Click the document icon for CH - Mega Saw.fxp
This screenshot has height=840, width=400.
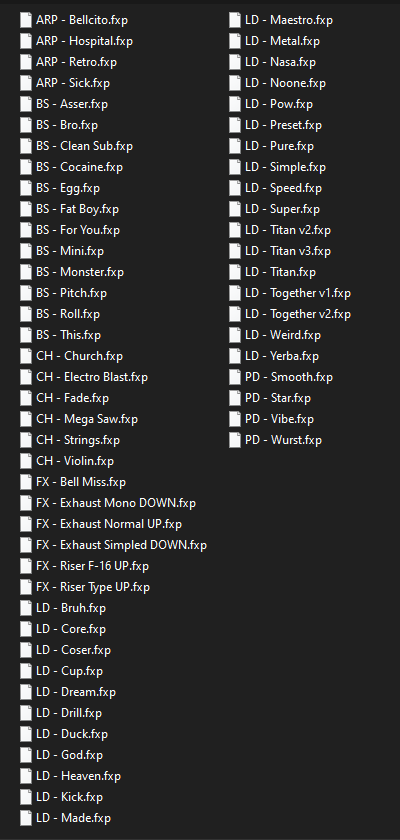[x=26, y=419]
